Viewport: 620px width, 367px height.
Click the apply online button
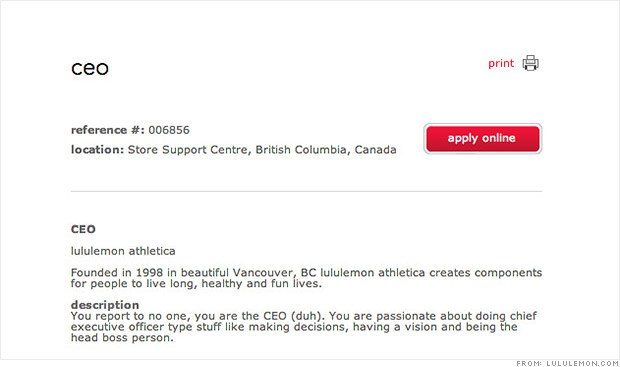(x=483, y=138)
